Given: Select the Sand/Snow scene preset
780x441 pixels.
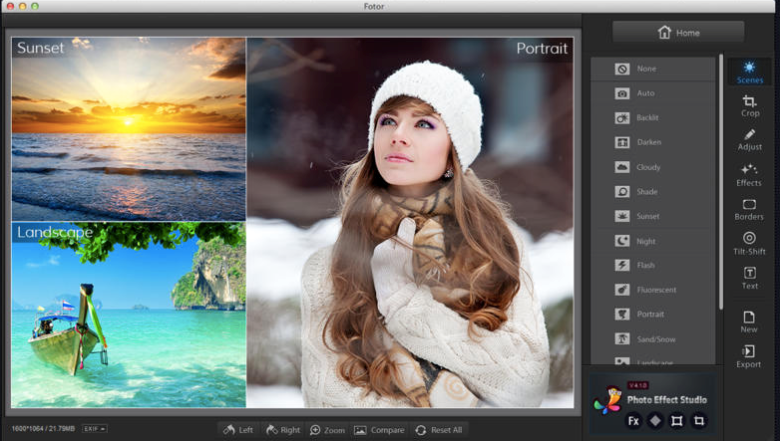Looking at the screenshot, I should 653,339.
